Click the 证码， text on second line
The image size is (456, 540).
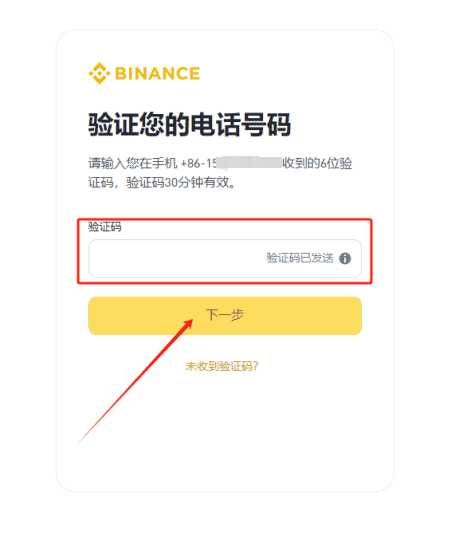[x=104, y=183]
